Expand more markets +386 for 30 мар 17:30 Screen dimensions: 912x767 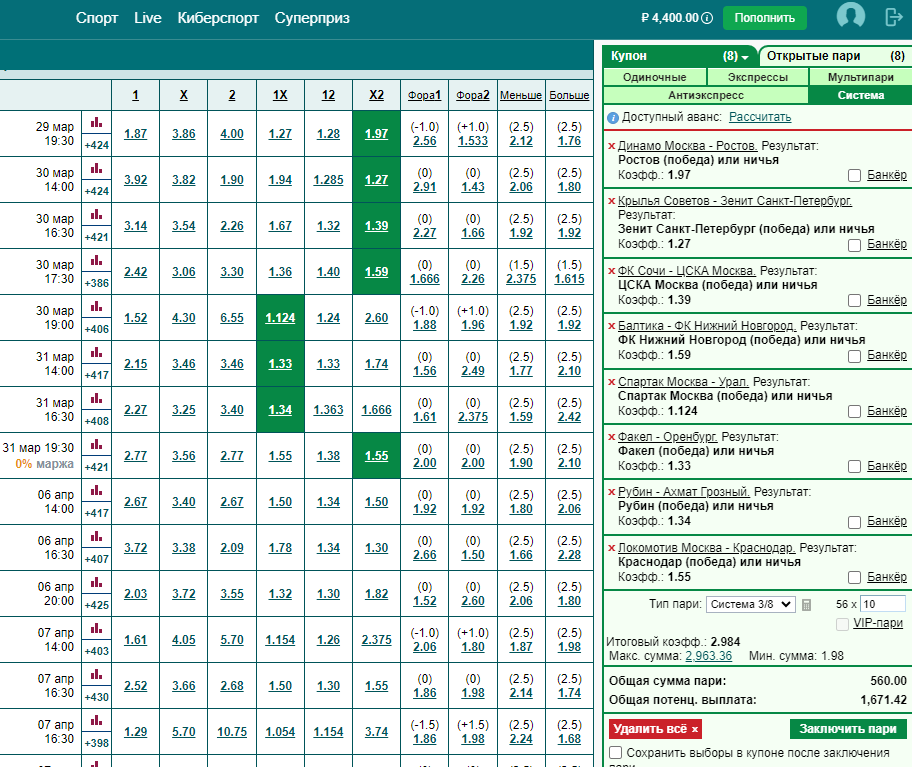point(97,283)
